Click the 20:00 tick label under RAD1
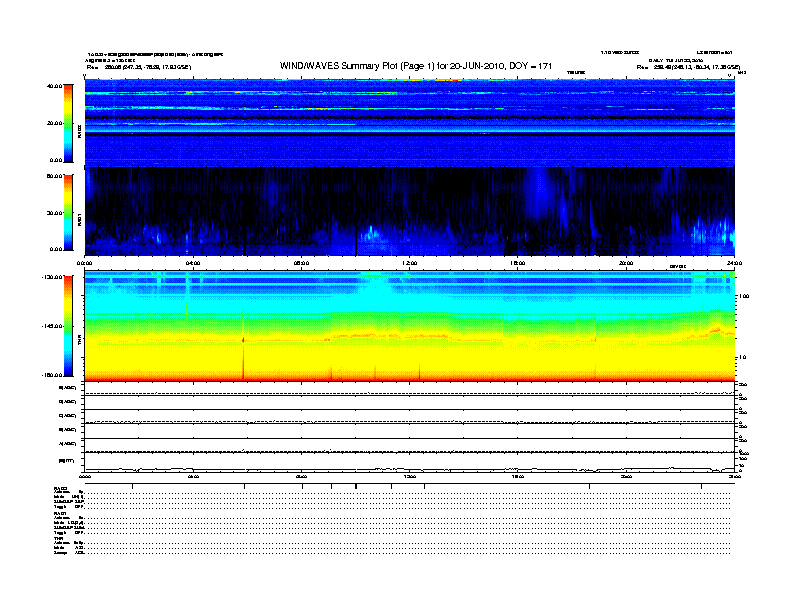Screen dimensions: 792x612 626,263
